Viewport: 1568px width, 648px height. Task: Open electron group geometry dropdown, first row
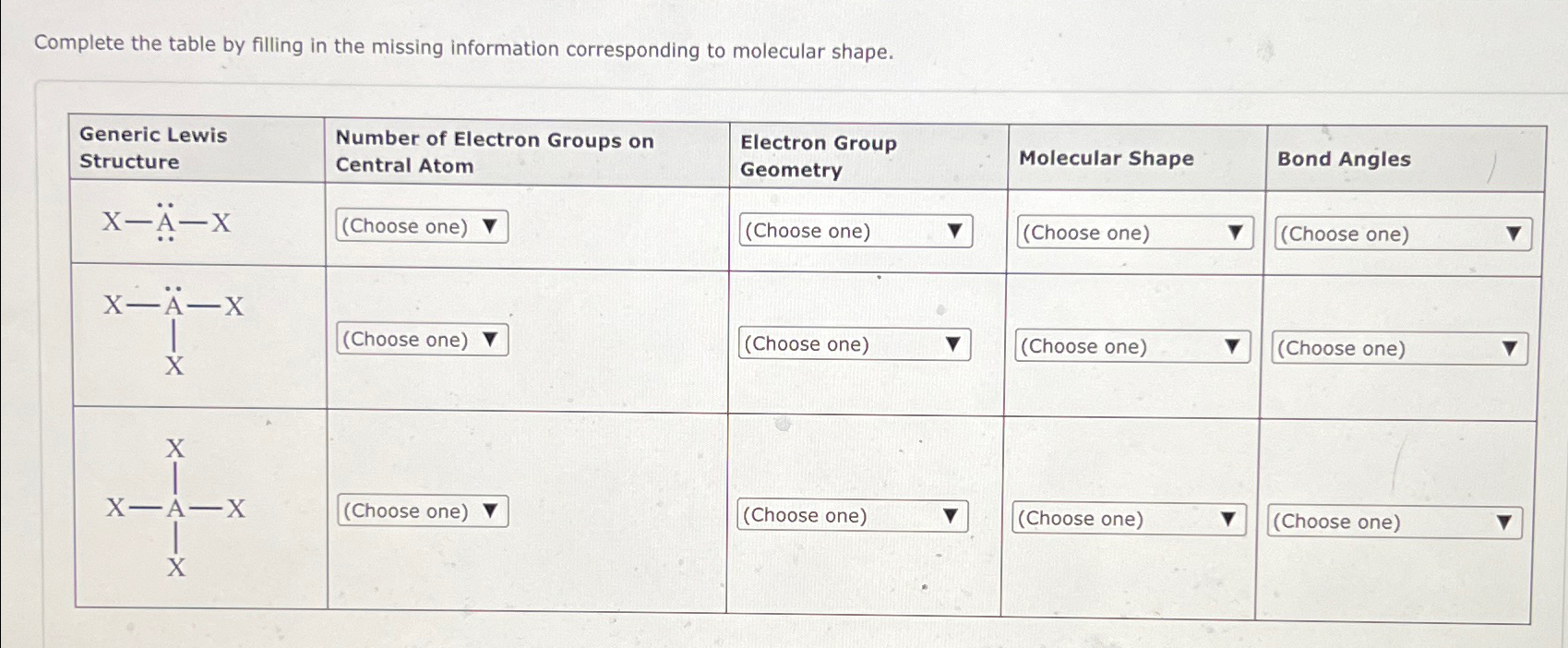click(856, 231)
